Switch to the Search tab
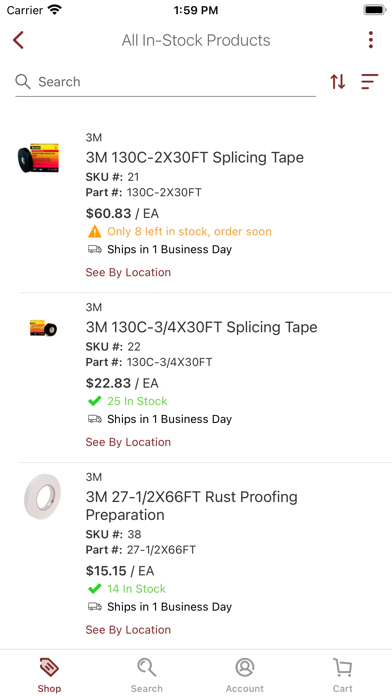Image resolution: width=392 pixels, height=696 pixels. click(x=147, y=675)
